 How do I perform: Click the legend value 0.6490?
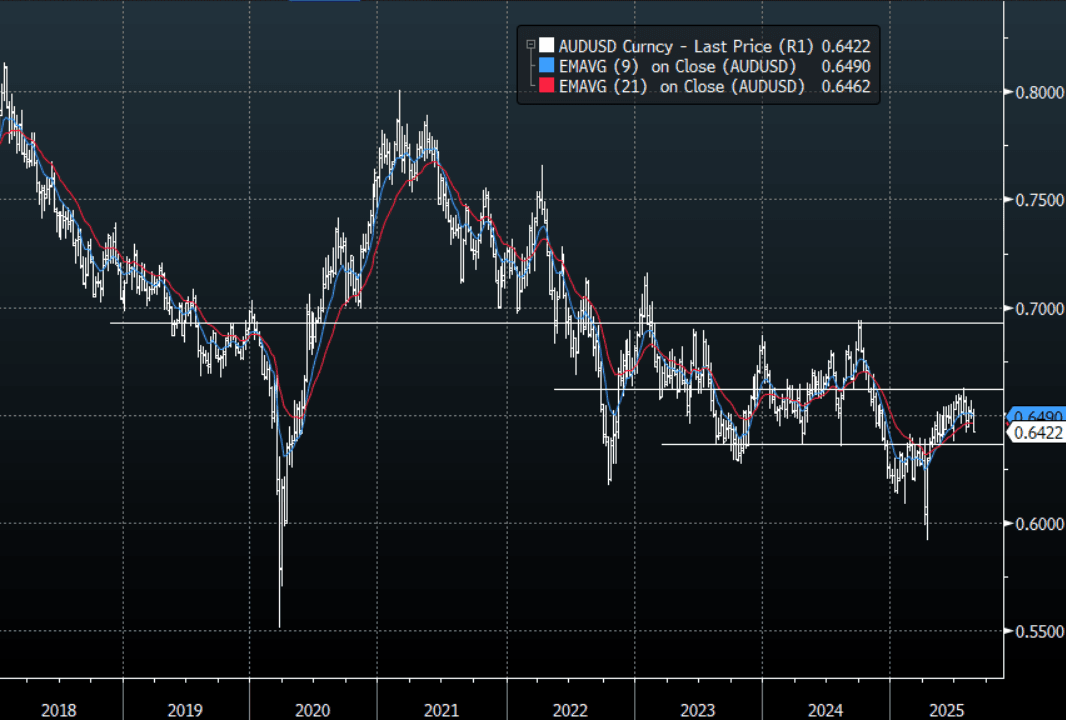tap(846, 67)
